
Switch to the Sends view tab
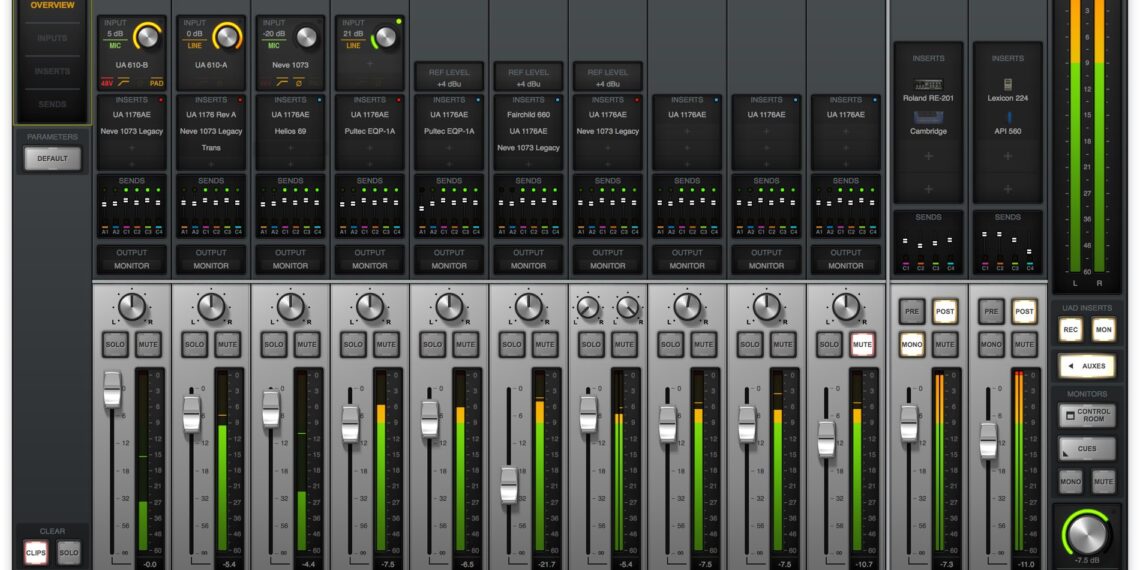click(x=52, y=104)
